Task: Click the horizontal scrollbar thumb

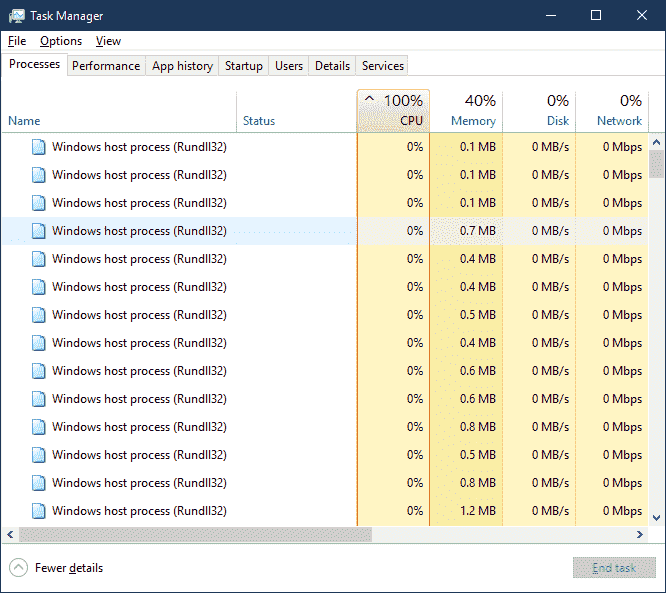Action: tap(195, 534)
